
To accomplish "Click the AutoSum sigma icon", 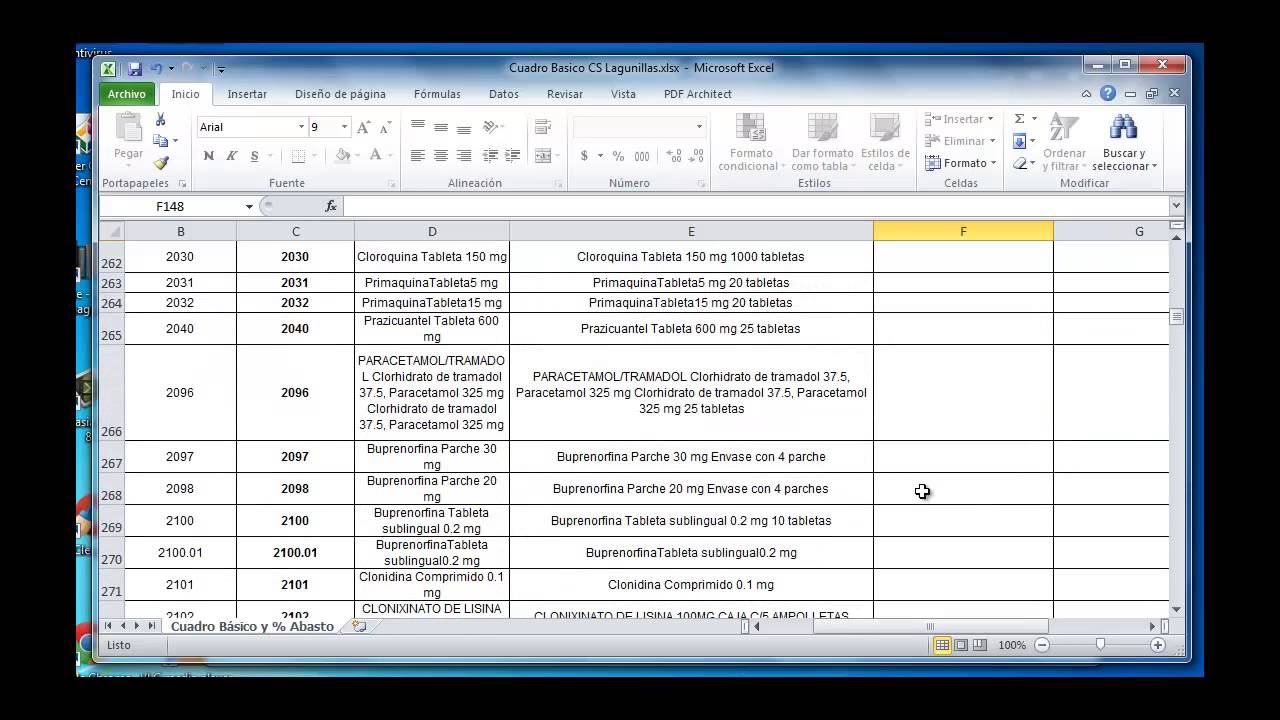I will coord(1019,119).
